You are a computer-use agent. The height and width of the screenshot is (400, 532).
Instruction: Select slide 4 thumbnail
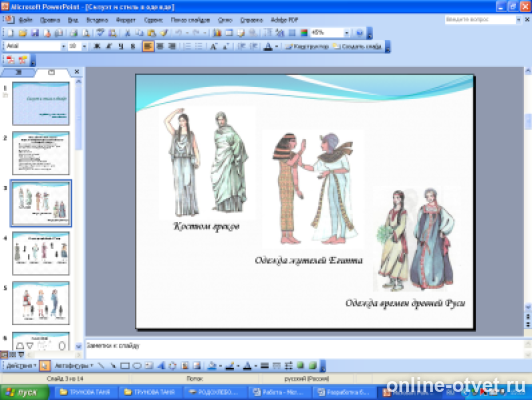coord(41,253)
